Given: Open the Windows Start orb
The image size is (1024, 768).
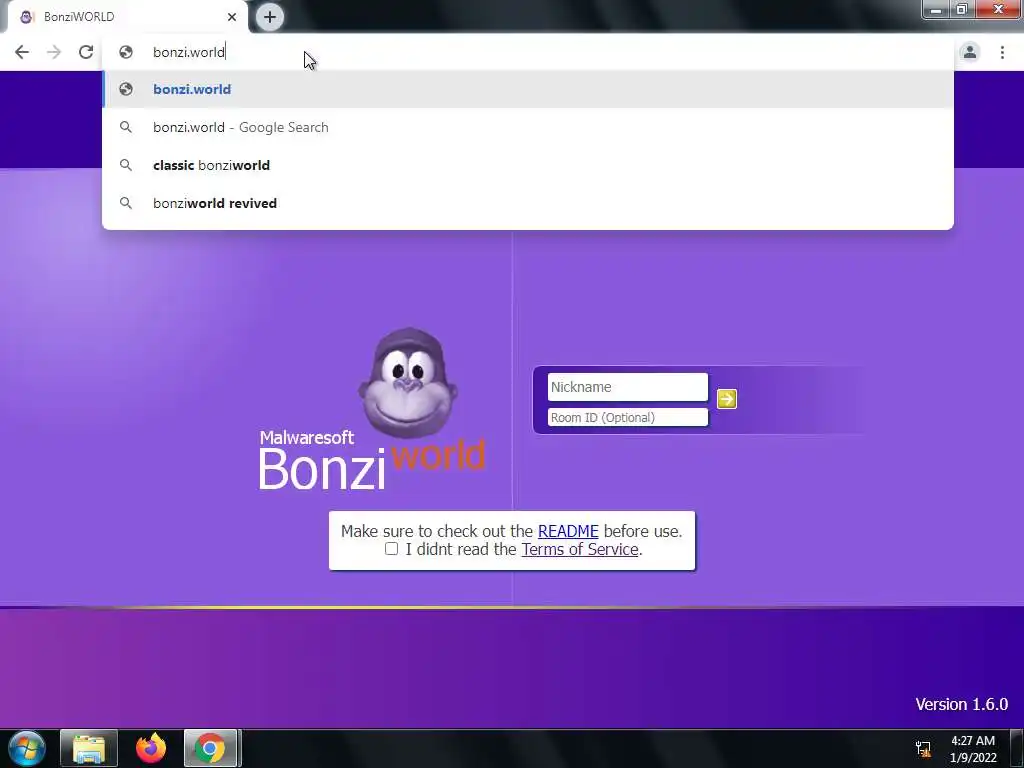Looking at the screenshot, I should point(27,748).
